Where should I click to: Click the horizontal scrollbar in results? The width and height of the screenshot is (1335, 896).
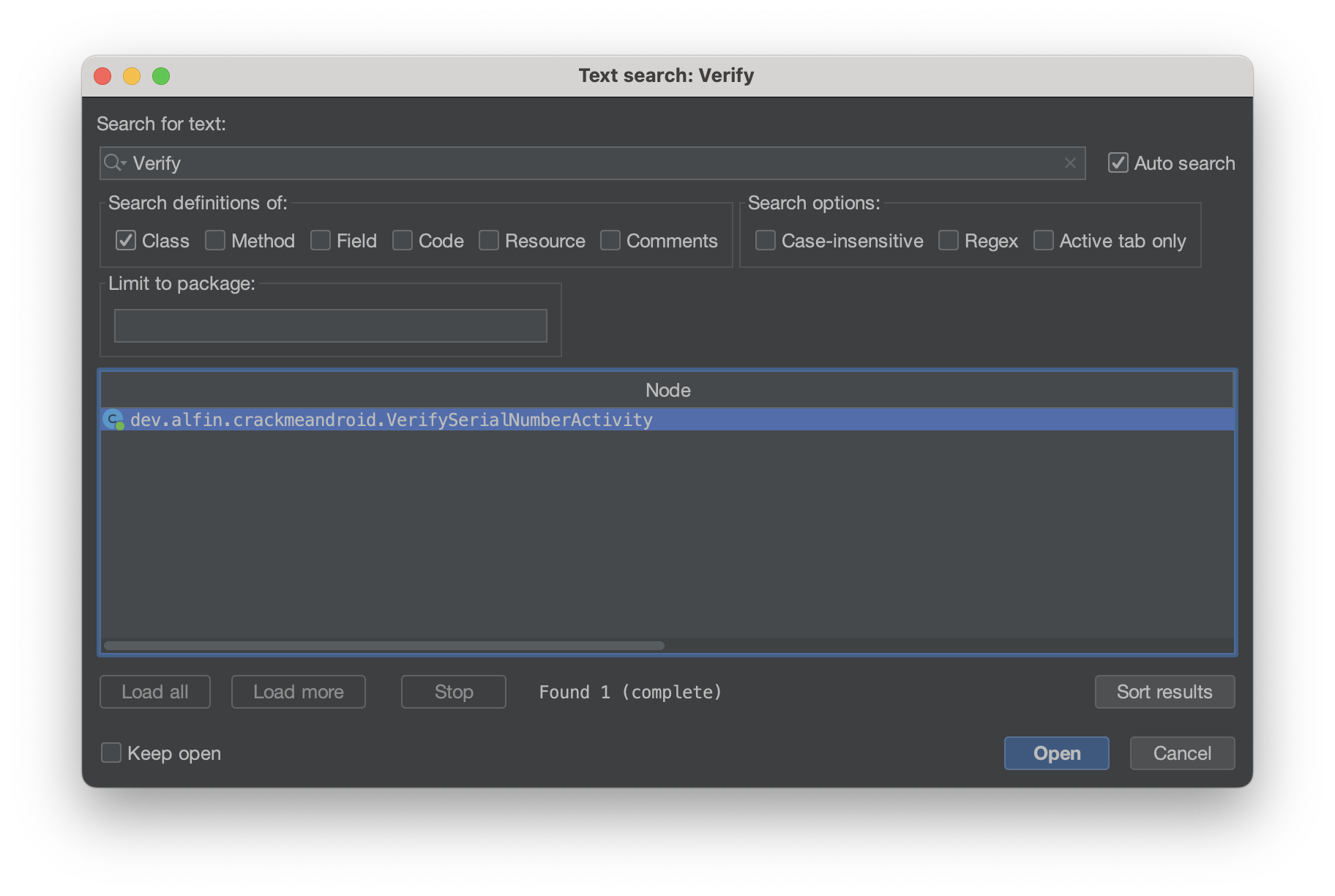click(384, 646)
